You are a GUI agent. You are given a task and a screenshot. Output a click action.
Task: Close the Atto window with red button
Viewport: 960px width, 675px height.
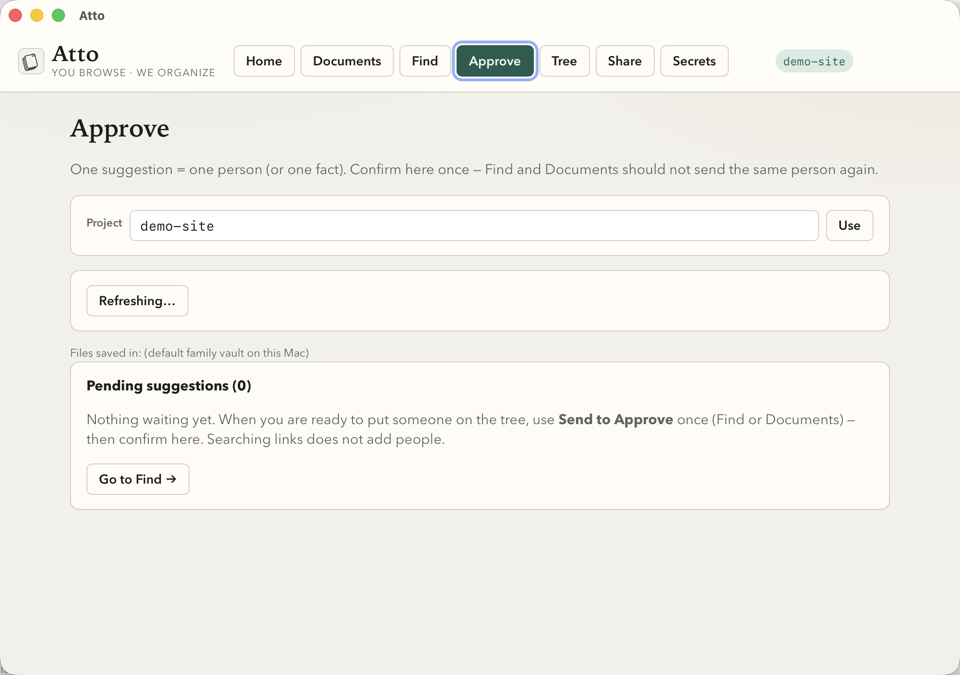15,15
